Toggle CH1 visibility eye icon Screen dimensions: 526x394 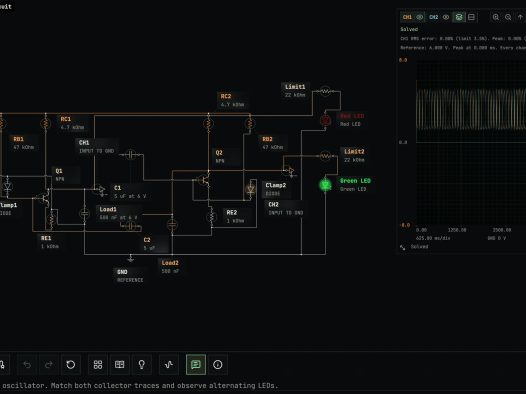click(x=420, y=17)
